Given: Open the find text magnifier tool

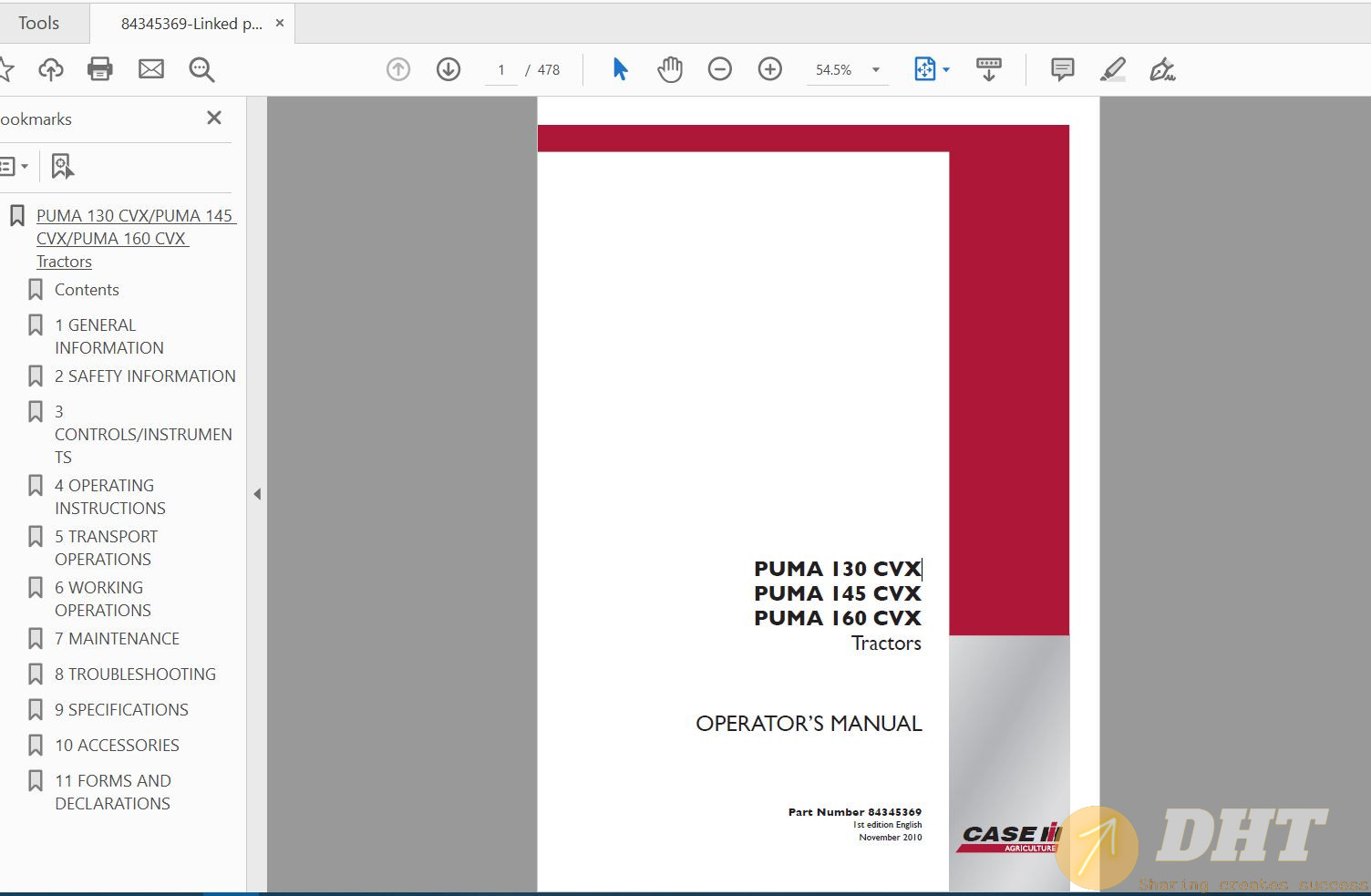Looking at the screenshot, I should [x=201, y=69].
